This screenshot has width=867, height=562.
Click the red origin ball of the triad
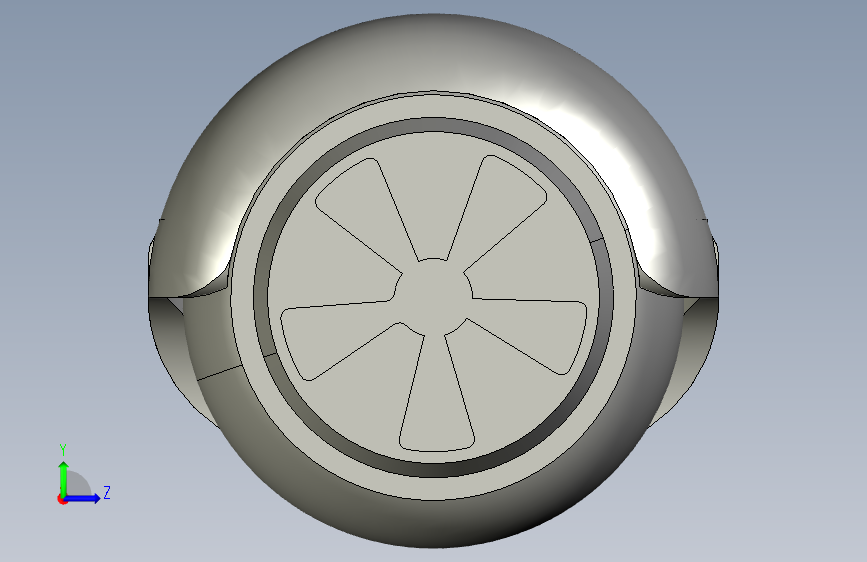click(x=62, y=499)
